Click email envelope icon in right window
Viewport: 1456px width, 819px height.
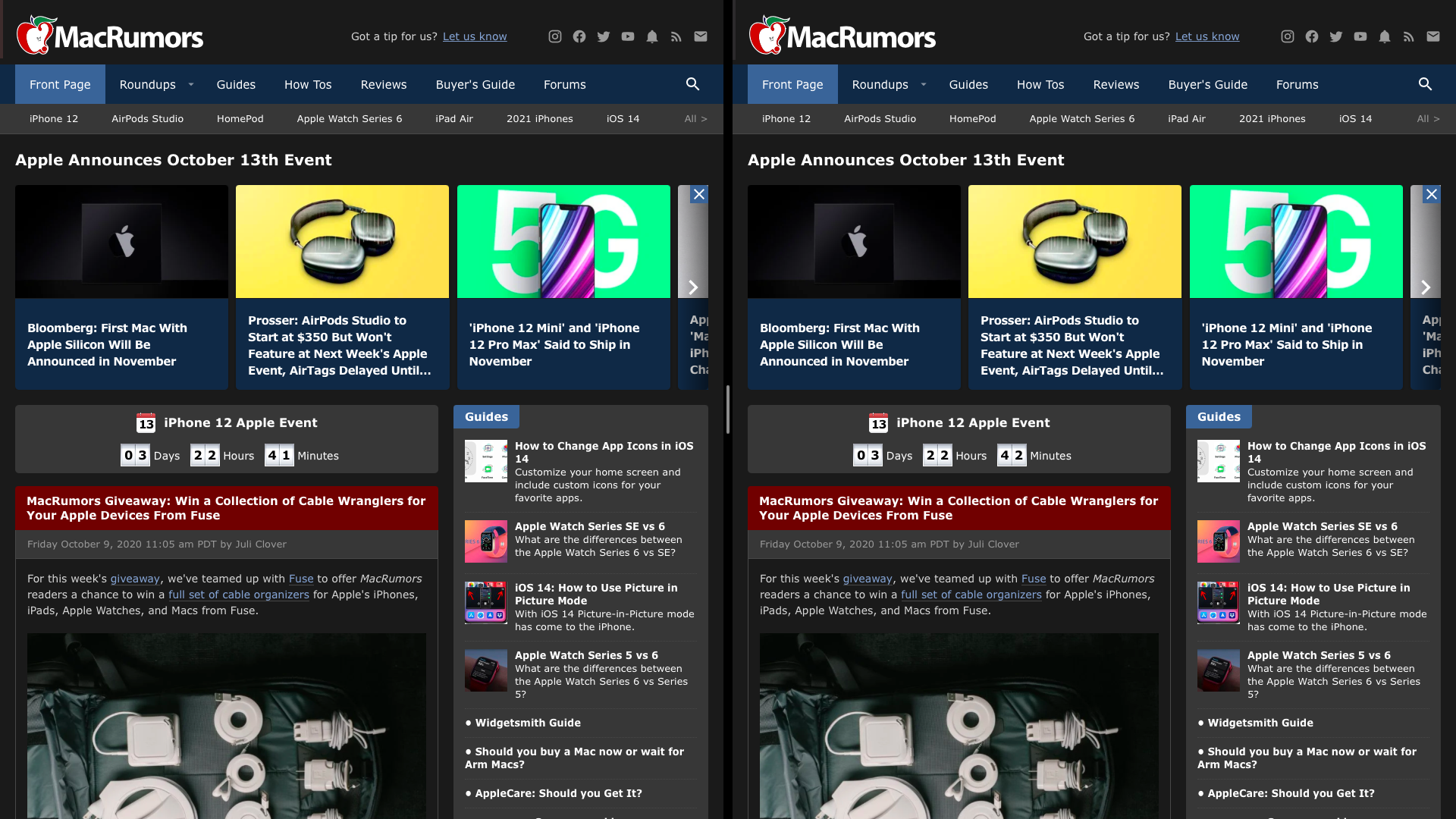1433,36
